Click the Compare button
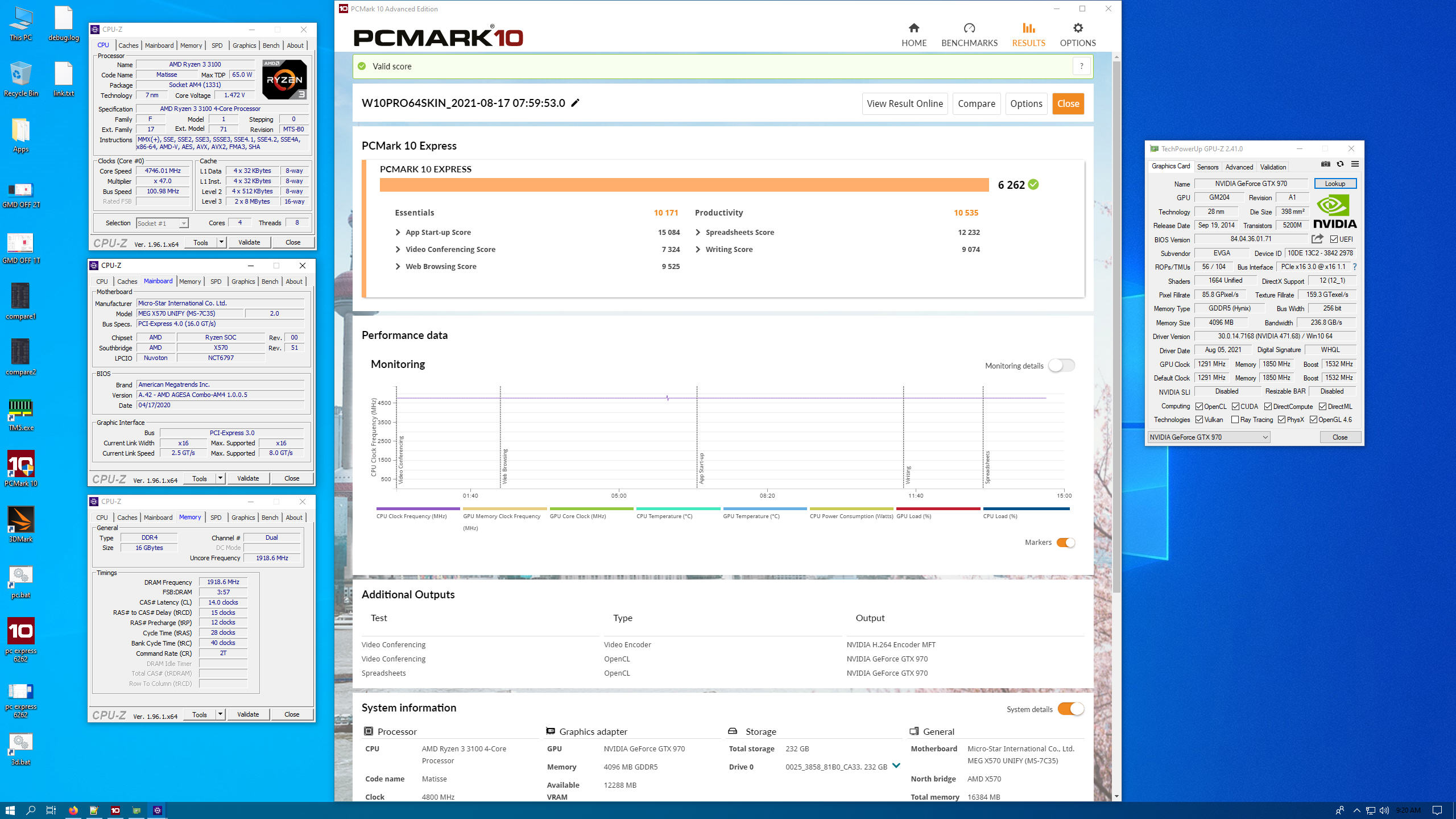Viewport: 1456px width, 819px height. coord(976,104)
